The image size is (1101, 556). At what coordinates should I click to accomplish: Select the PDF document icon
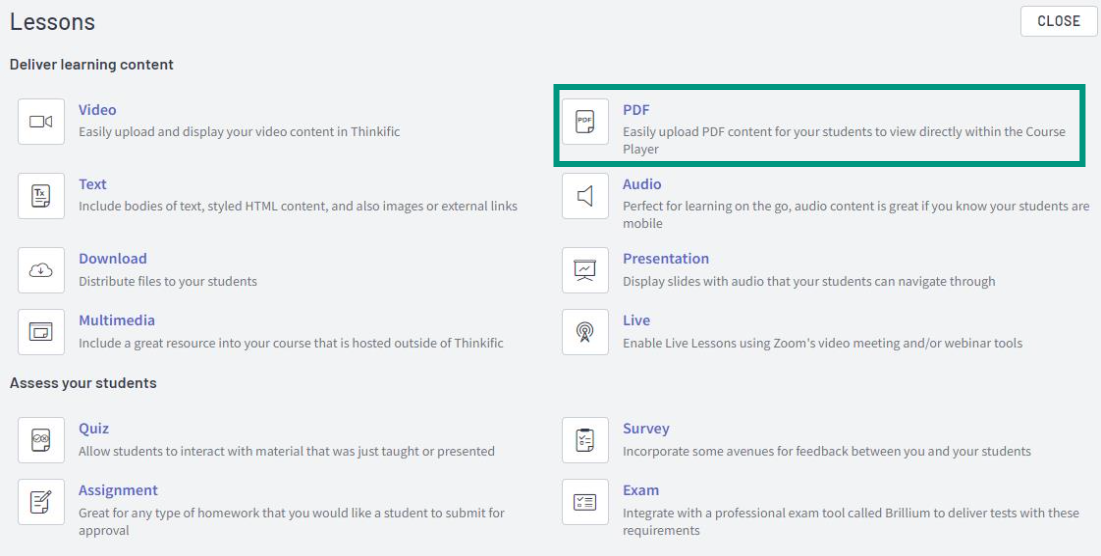tap(585, 121)
